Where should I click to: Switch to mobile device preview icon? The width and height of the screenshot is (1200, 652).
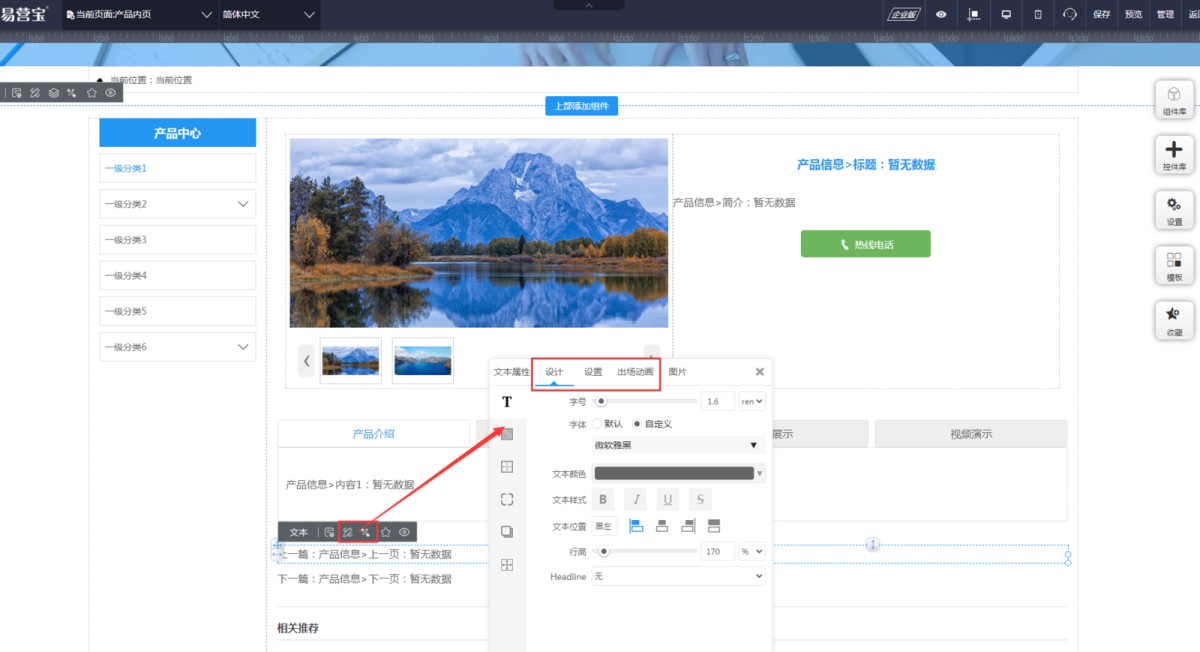coord(1037,14)
